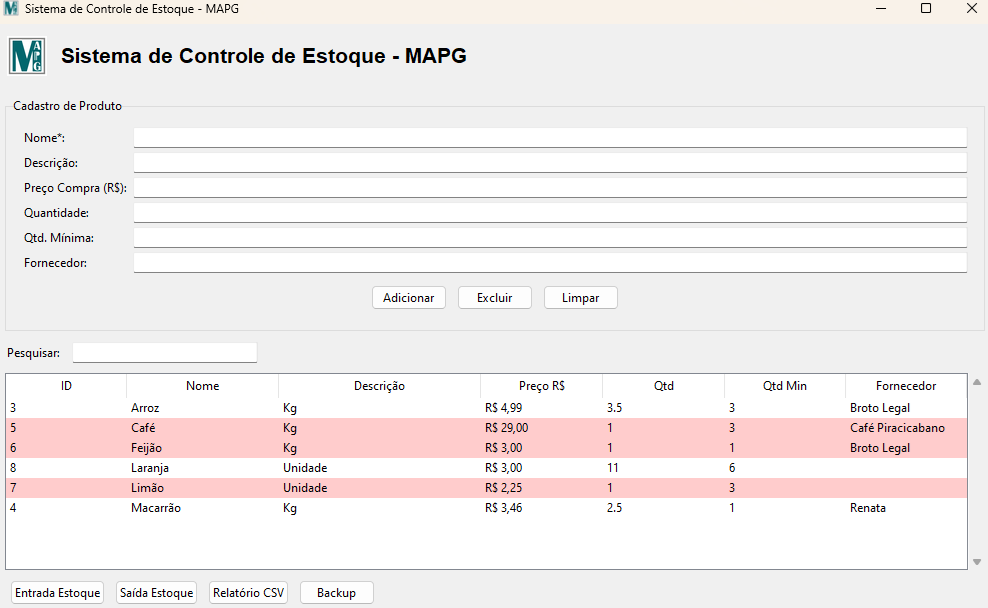Generate Relatório CSV
The width and height of the screenshot is (988, 608).
tap(248, 593)
